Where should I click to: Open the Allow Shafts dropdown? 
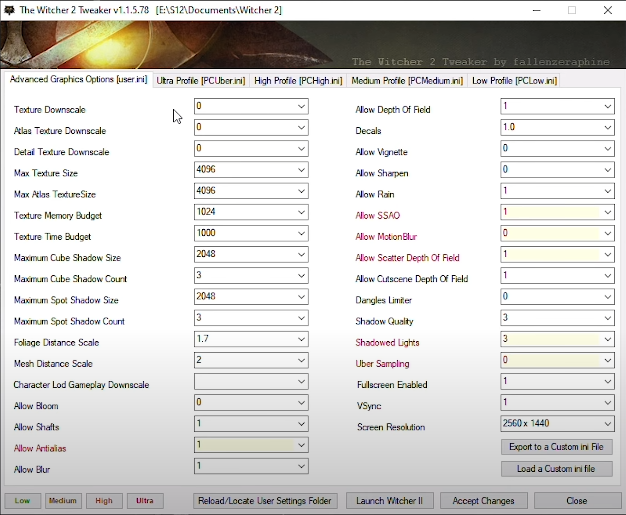251,424
